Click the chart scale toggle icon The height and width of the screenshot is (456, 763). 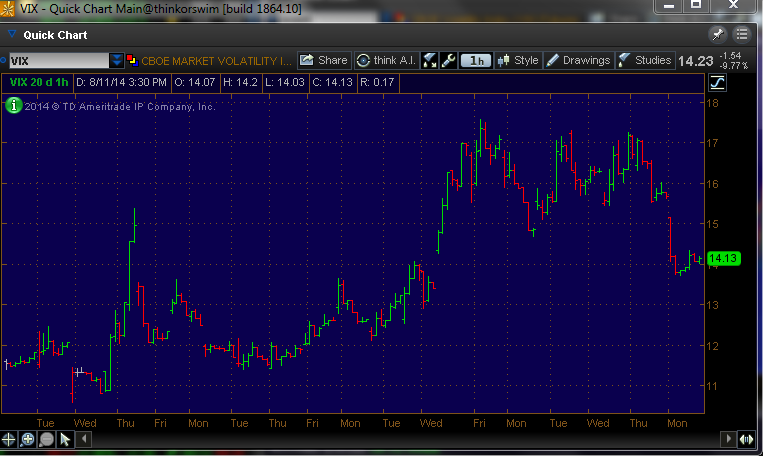pos(718,83)
